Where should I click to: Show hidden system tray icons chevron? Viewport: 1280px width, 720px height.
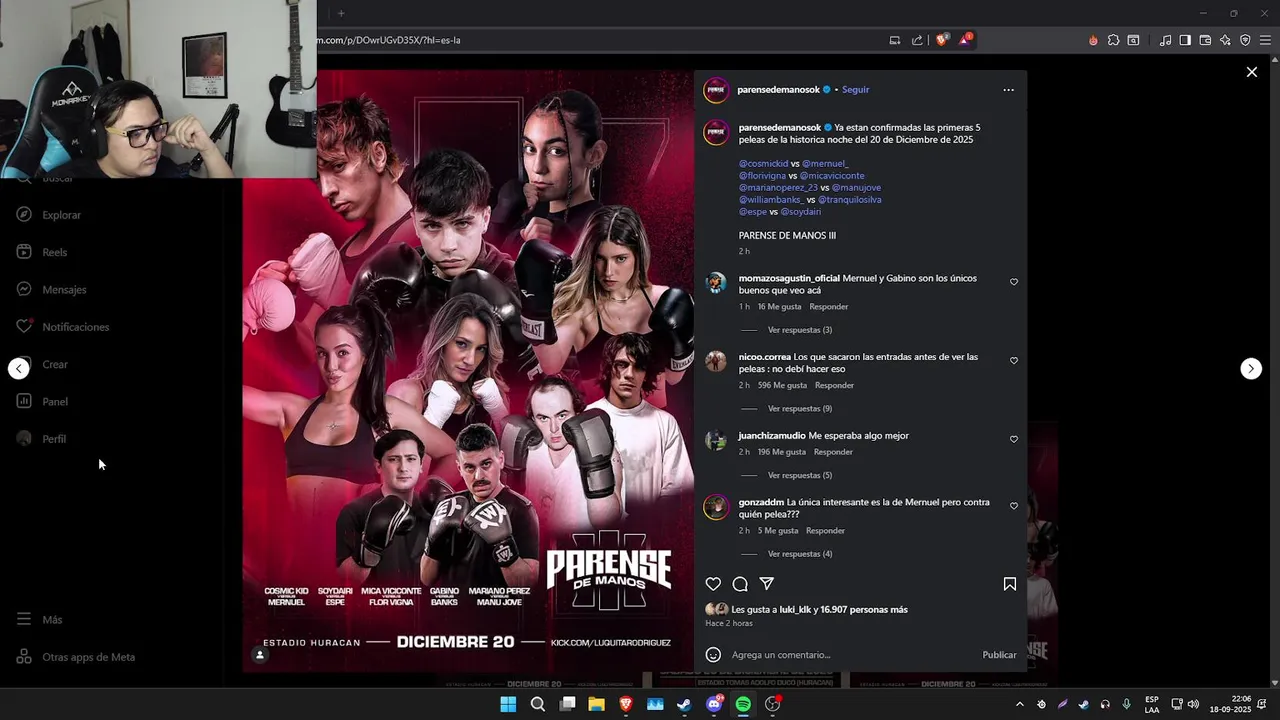(1019, 704)
